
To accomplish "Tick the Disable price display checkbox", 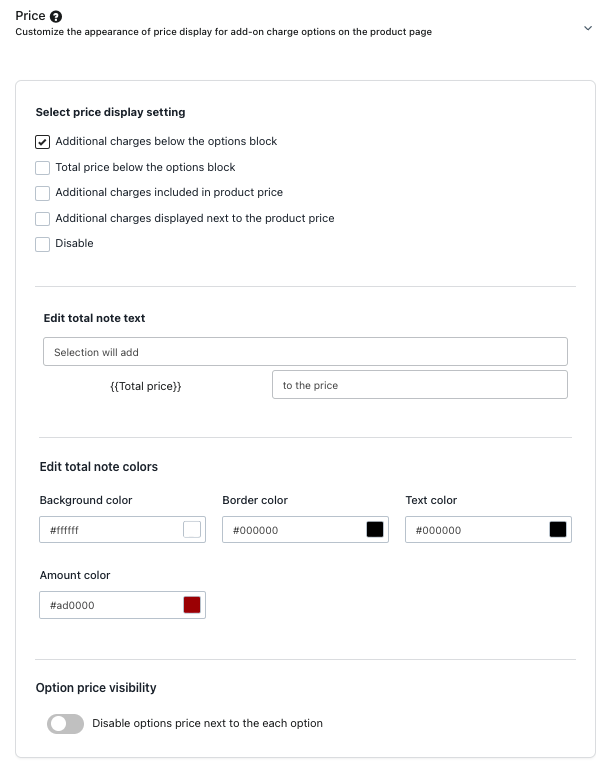I will (43, 244).
